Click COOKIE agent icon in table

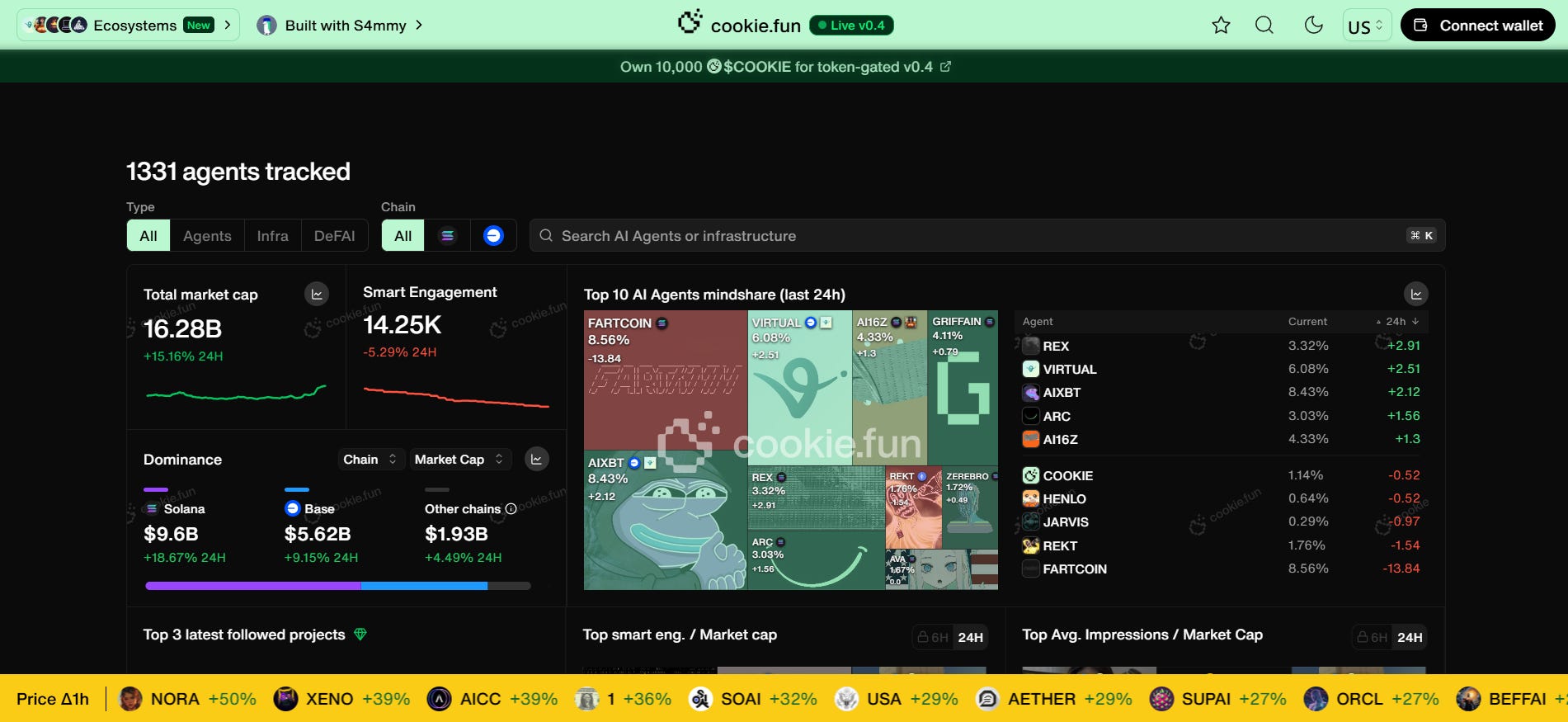pos(1030,475)
